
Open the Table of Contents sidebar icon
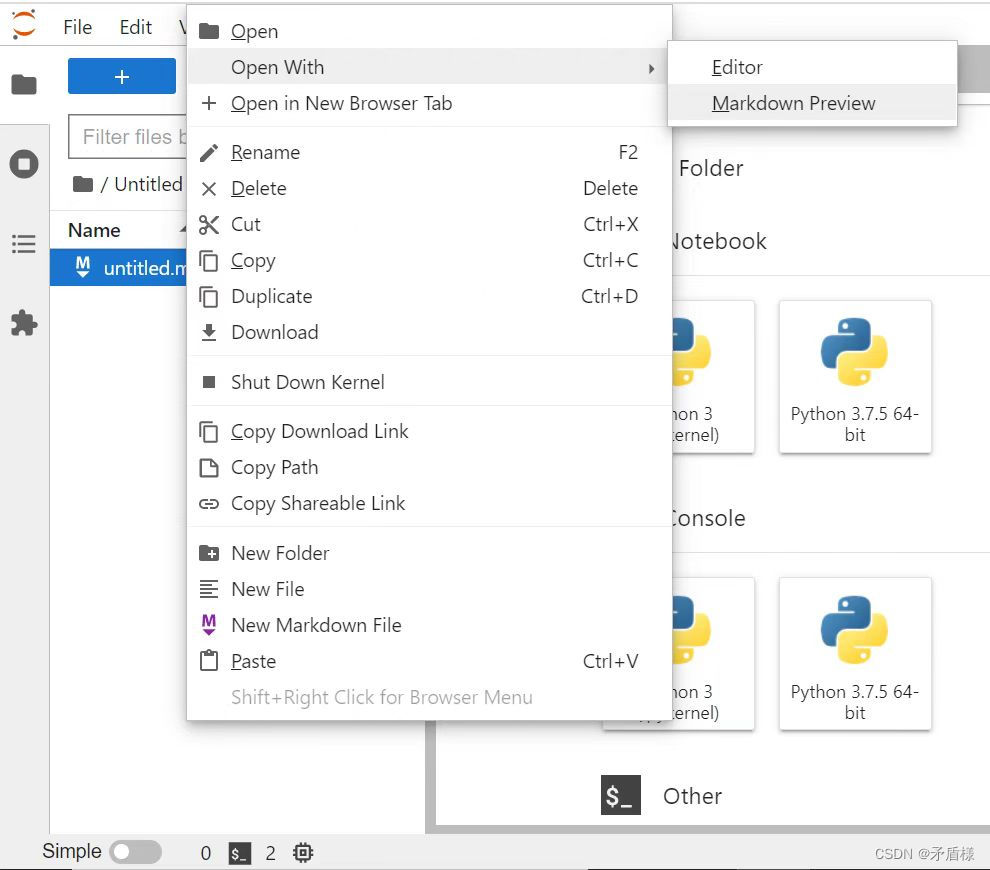pos(24,244)
